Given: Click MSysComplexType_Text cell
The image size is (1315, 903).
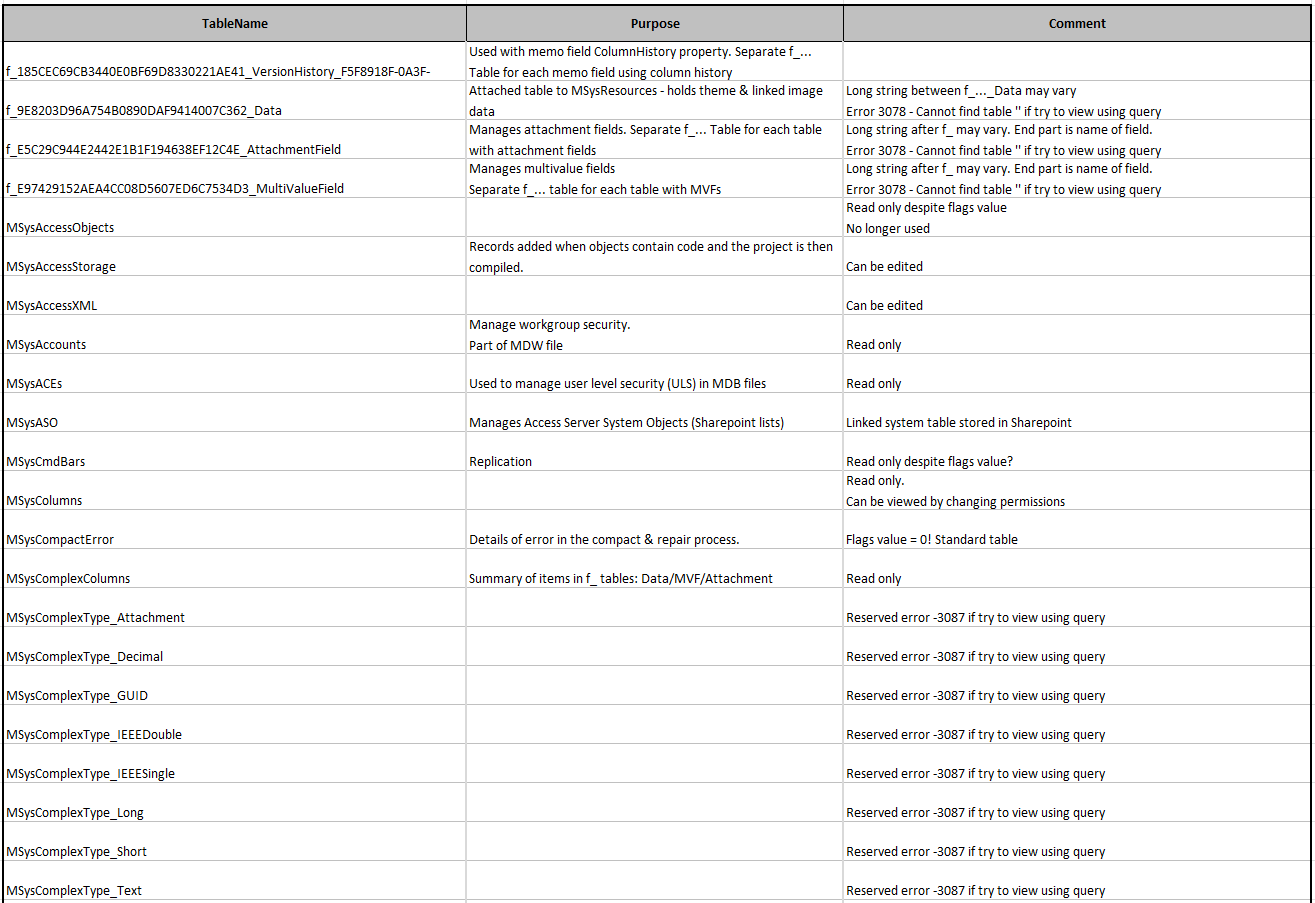Looking at the screenshot, I should (x=234, y=881).
